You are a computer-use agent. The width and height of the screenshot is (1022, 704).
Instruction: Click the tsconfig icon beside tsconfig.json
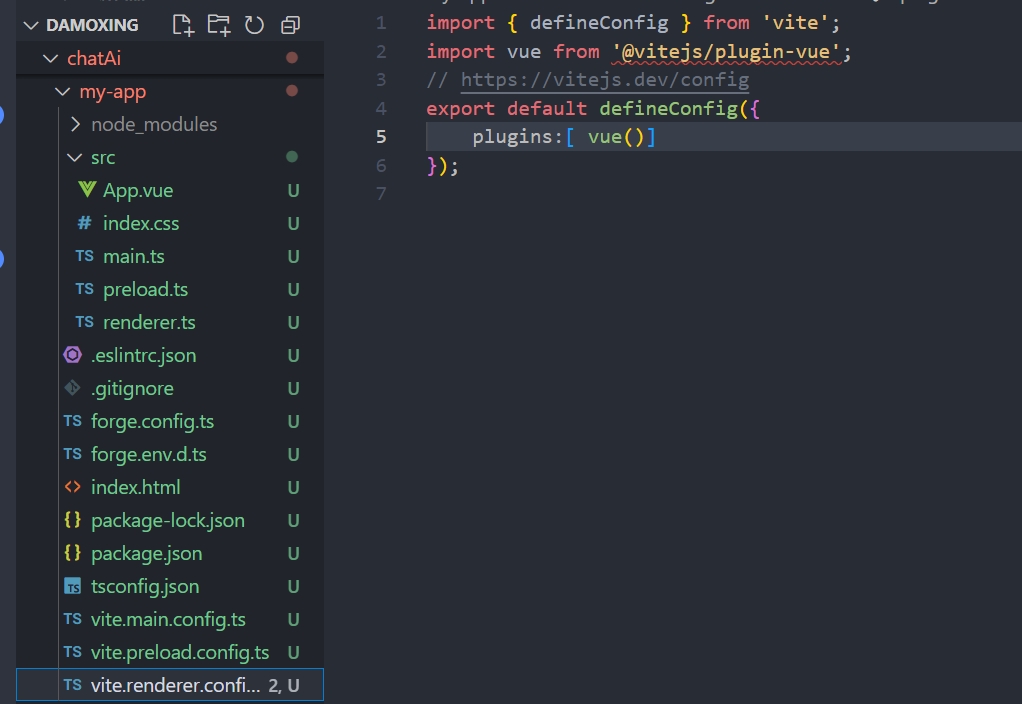click(x=72, y=586)
